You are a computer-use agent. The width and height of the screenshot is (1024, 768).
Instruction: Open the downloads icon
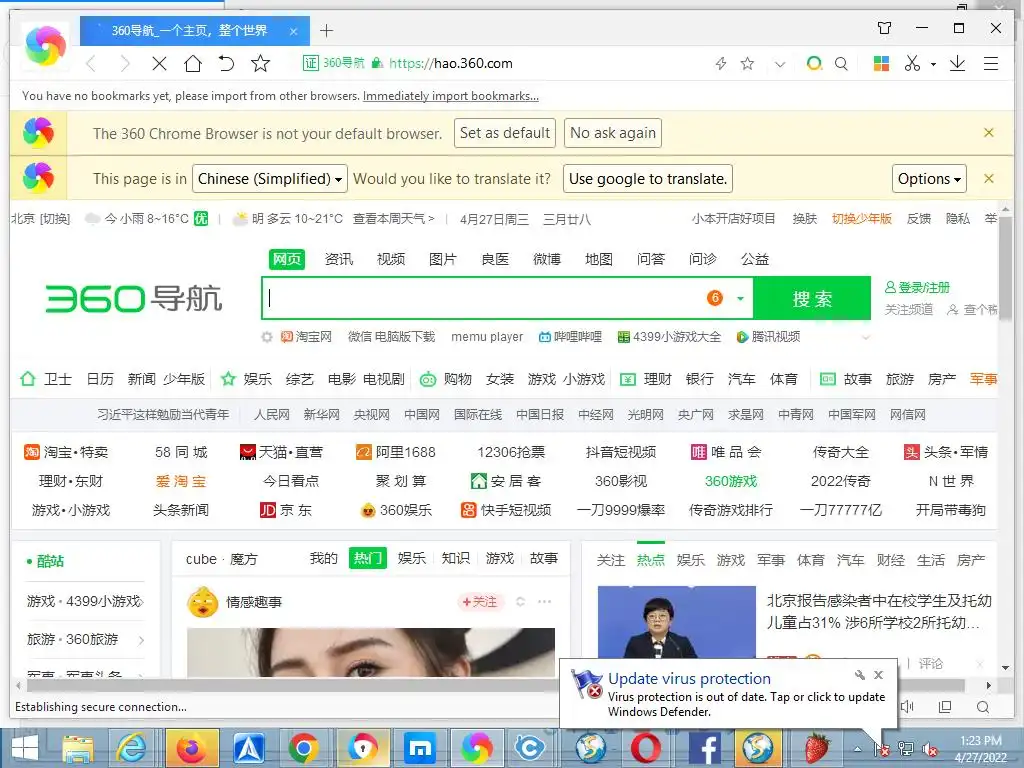[957, 63]
